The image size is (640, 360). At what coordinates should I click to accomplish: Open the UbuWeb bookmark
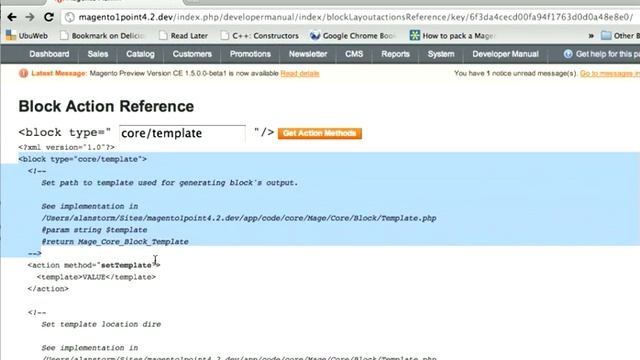click(27, 36)
